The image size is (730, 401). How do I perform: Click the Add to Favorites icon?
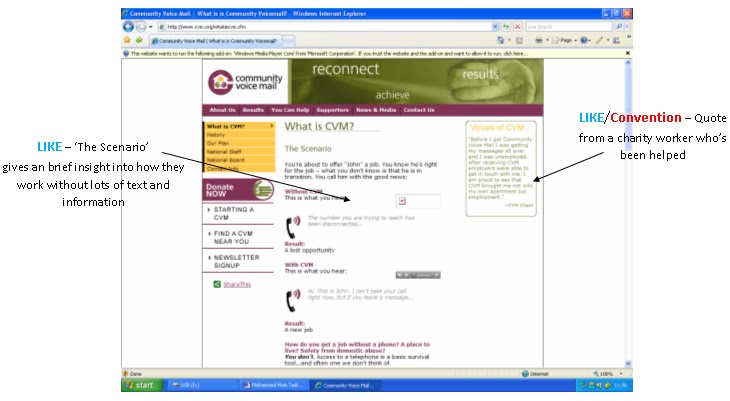[139, 41]
